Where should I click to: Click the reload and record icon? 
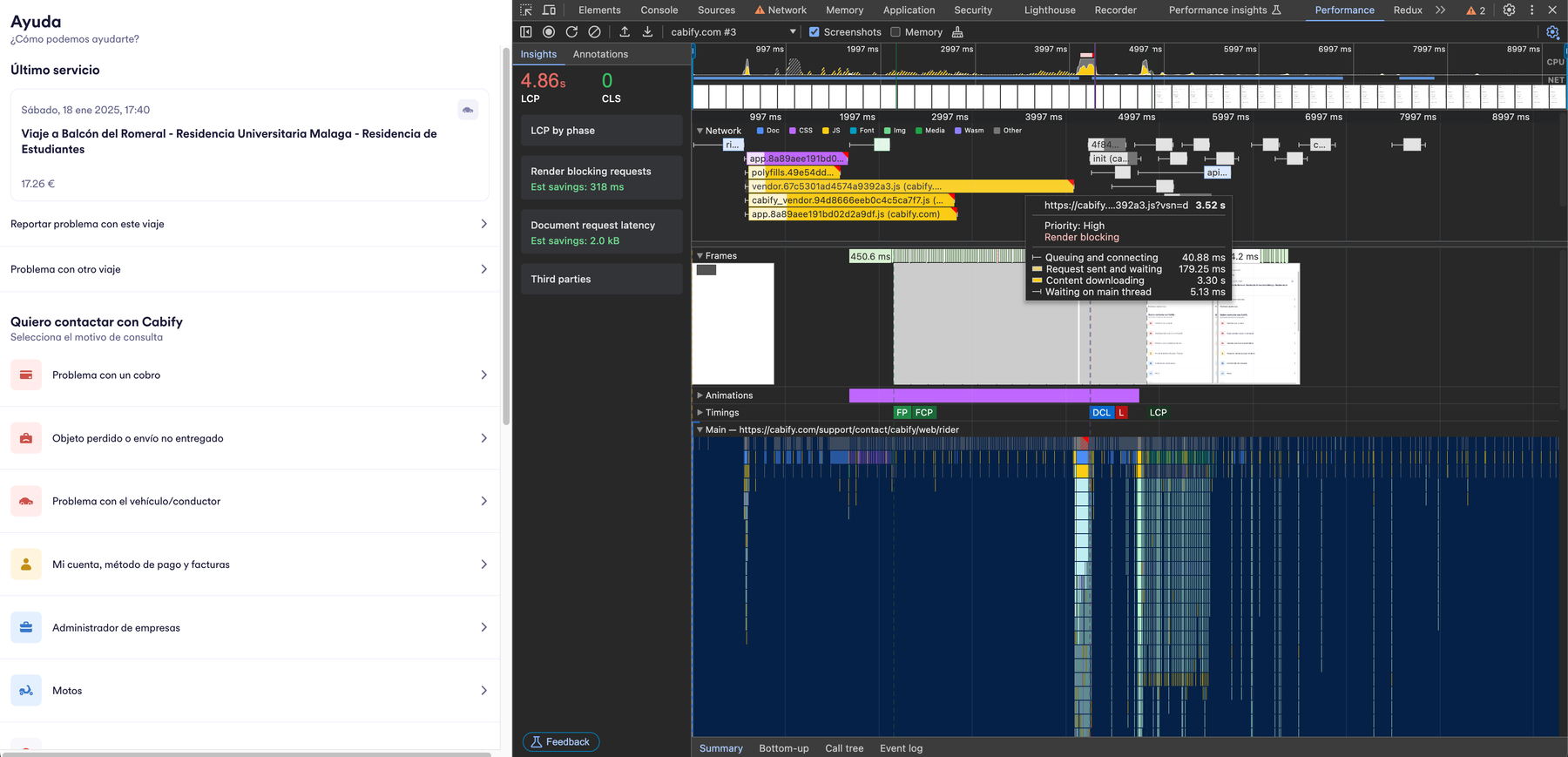tap(571, 32)
